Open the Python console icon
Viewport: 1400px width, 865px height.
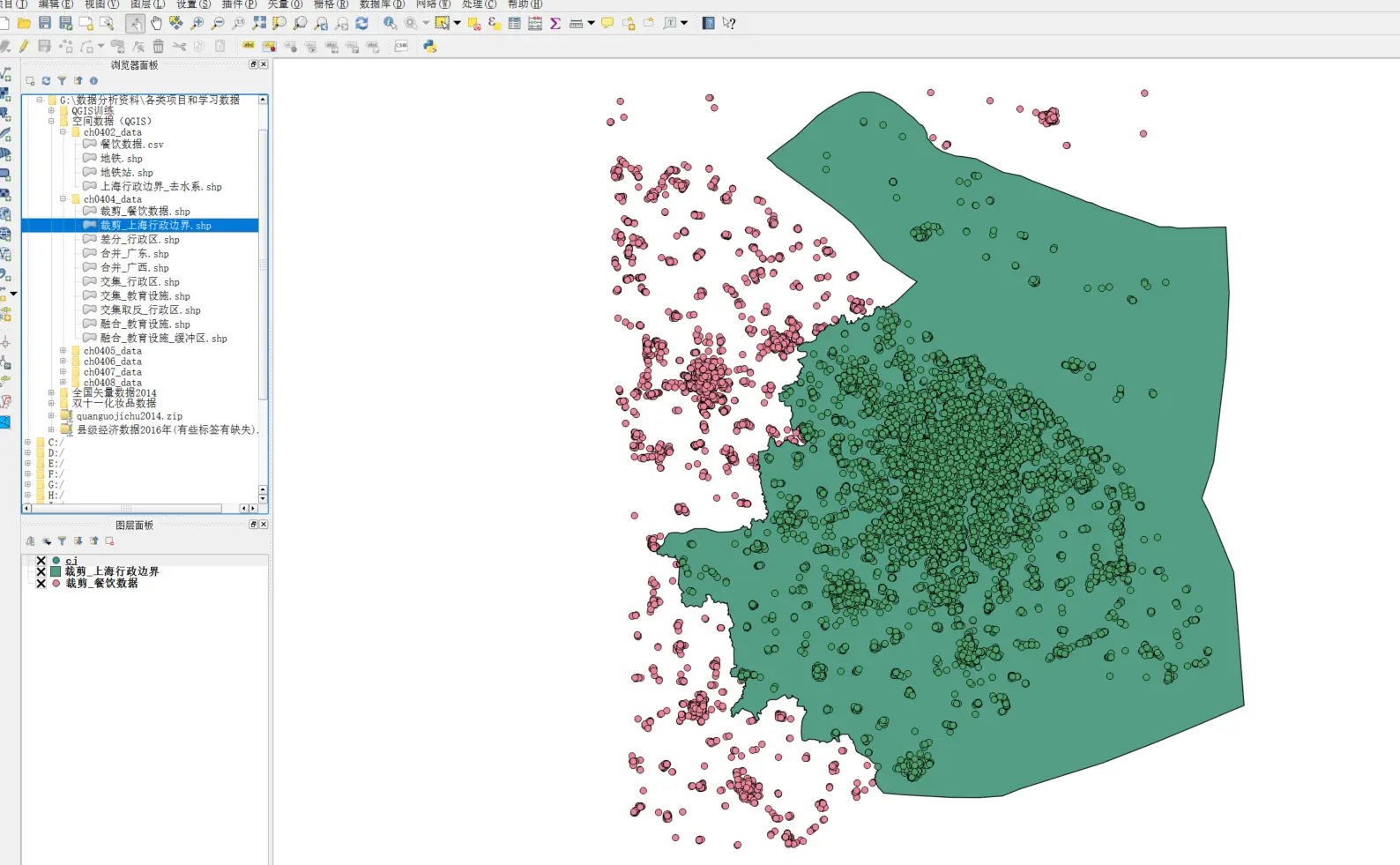click(429, 46)
